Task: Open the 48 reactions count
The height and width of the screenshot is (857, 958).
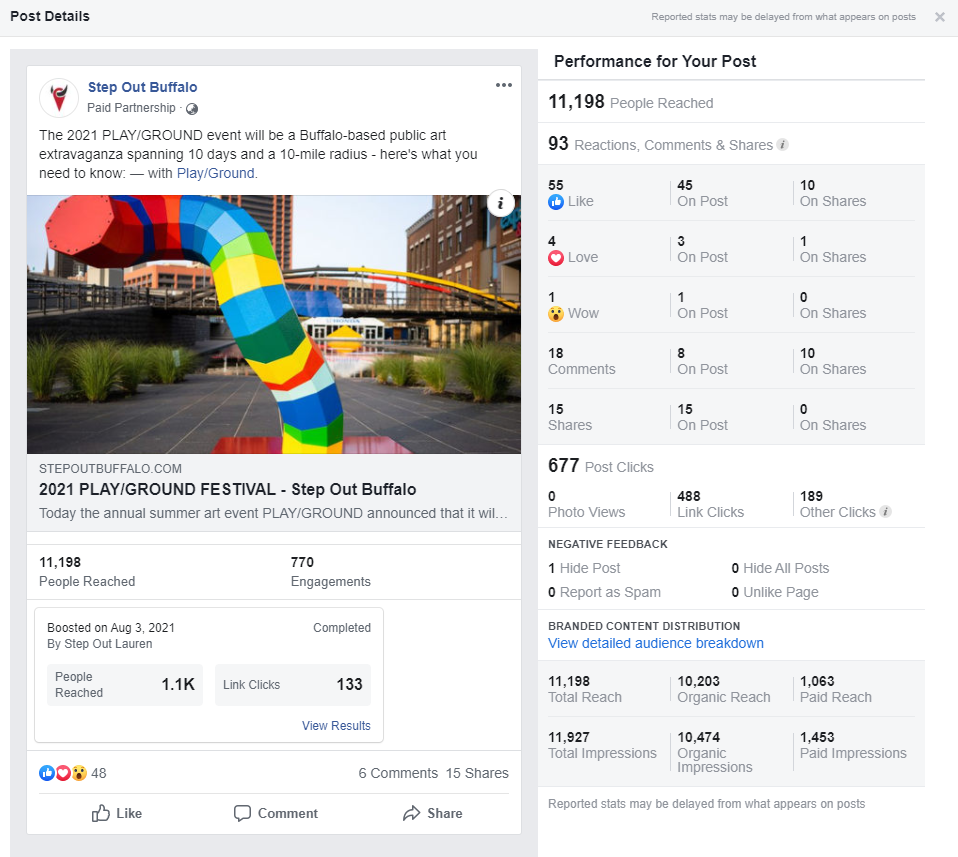Action: (x=98, y=773)
